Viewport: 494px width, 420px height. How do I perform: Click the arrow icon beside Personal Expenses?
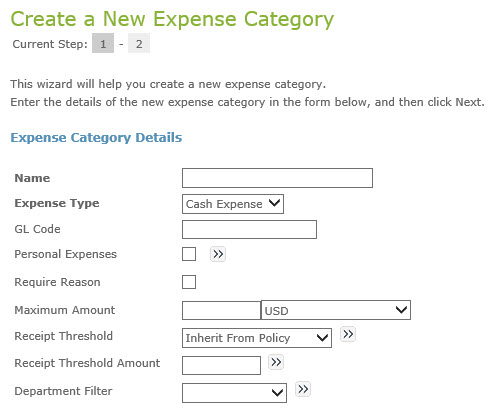pos(218,254)
